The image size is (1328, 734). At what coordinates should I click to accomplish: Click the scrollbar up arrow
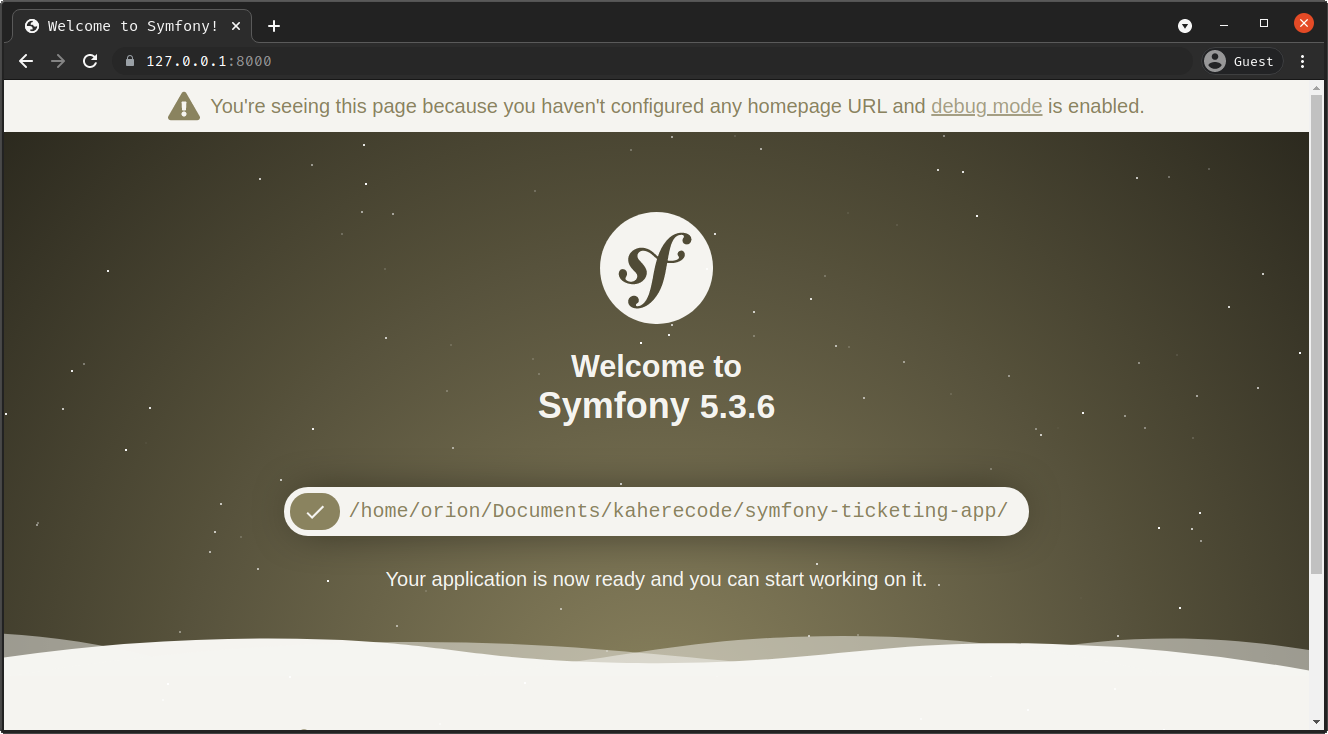pos(1317,89)
